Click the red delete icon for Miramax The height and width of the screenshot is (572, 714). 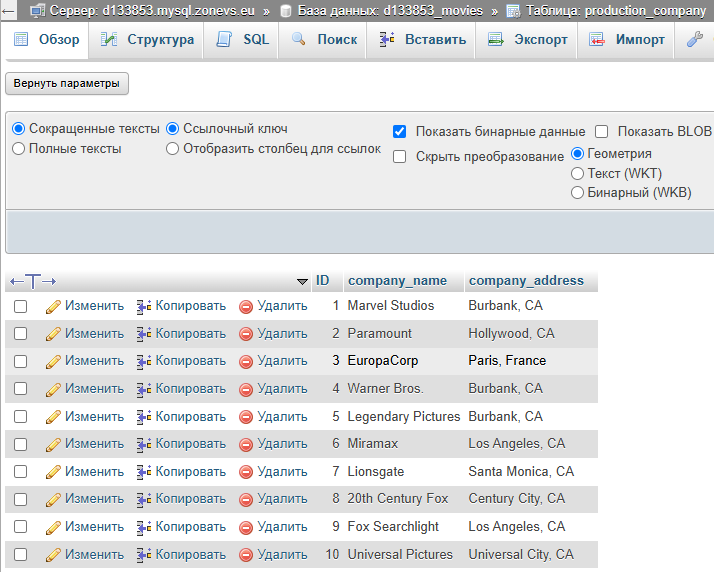[246, 444]
